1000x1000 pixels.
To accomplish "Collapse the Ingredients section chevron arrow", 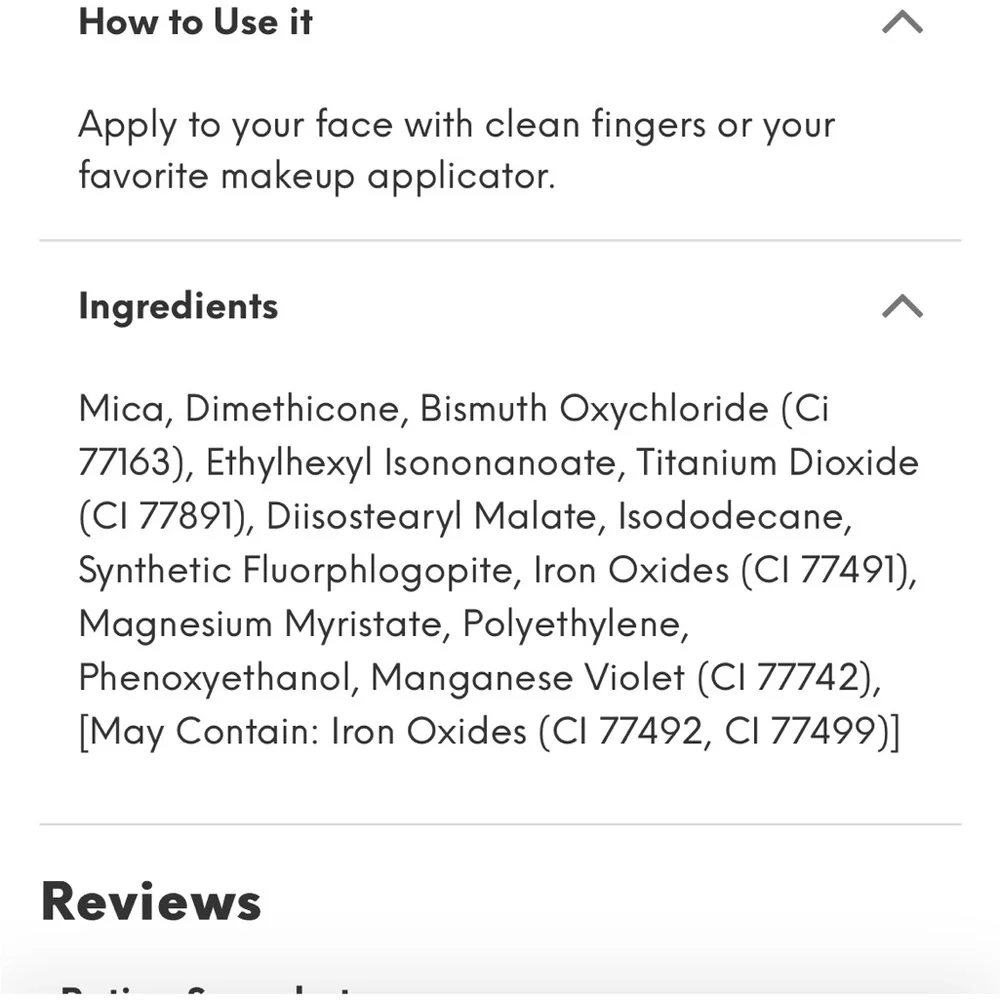I will (x=902, y=305).
